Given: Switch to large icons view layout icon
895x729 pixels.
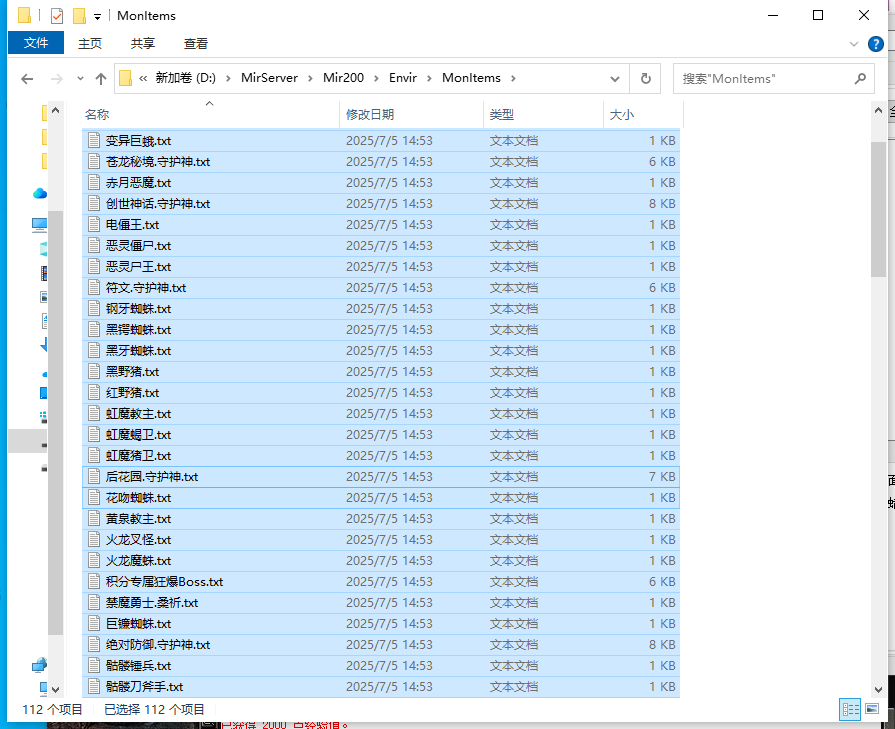Looking at the screenshot, I should (872, 710).
